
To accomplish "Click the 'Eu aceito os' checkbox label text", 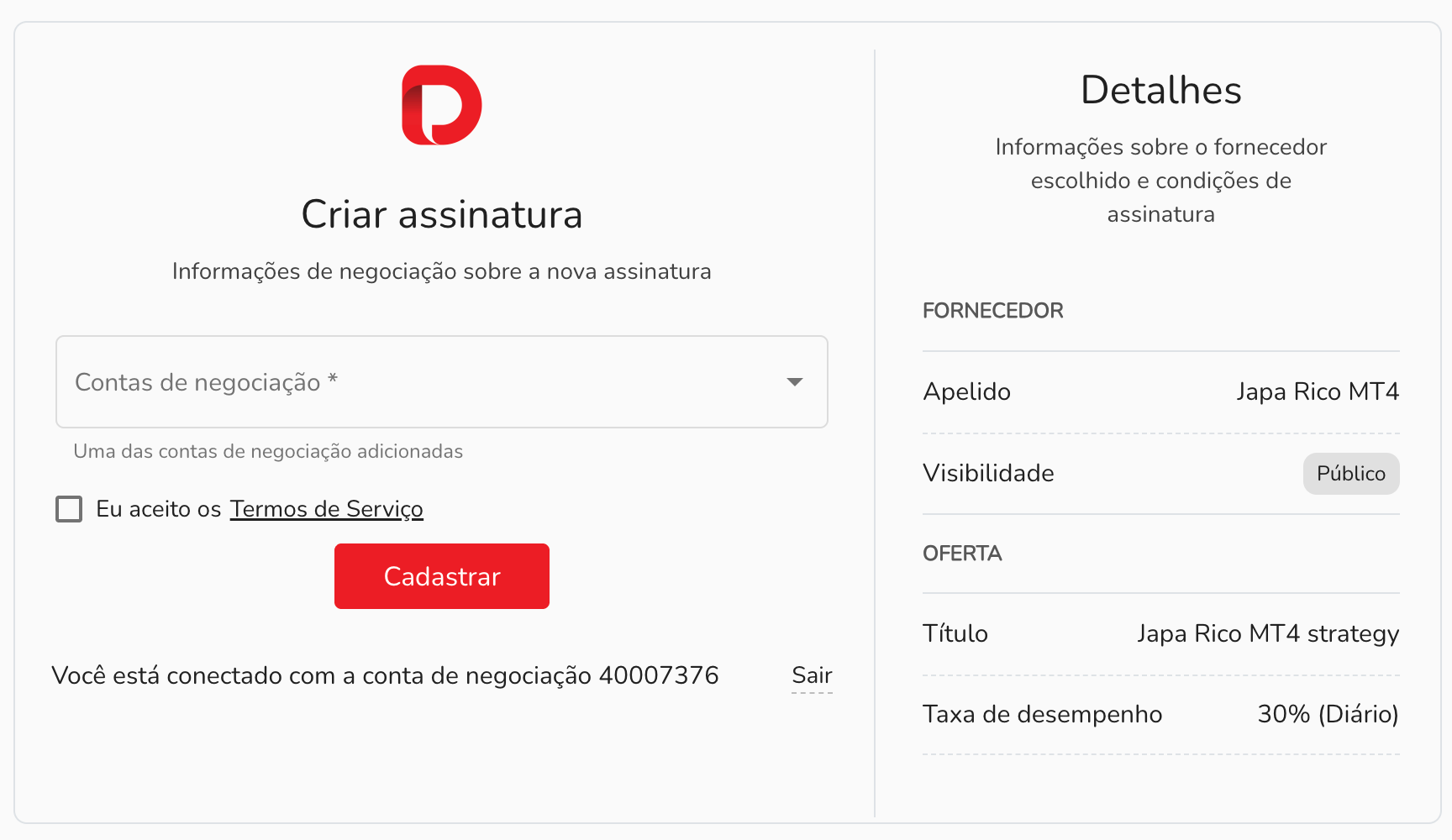I will pyautogui.click(x=158, y=509).
